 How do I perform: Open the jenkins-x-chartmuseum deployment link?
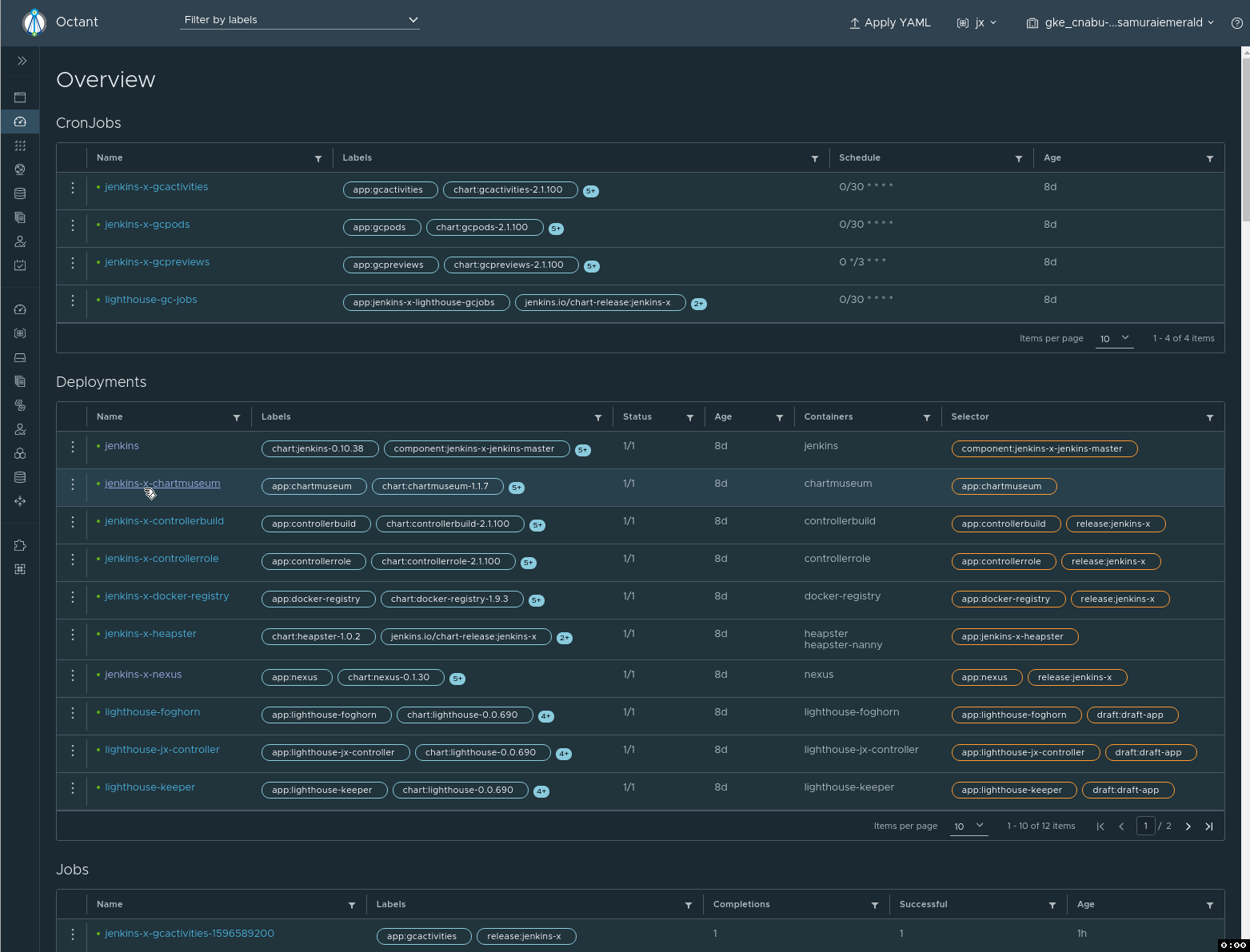[162, 483]
